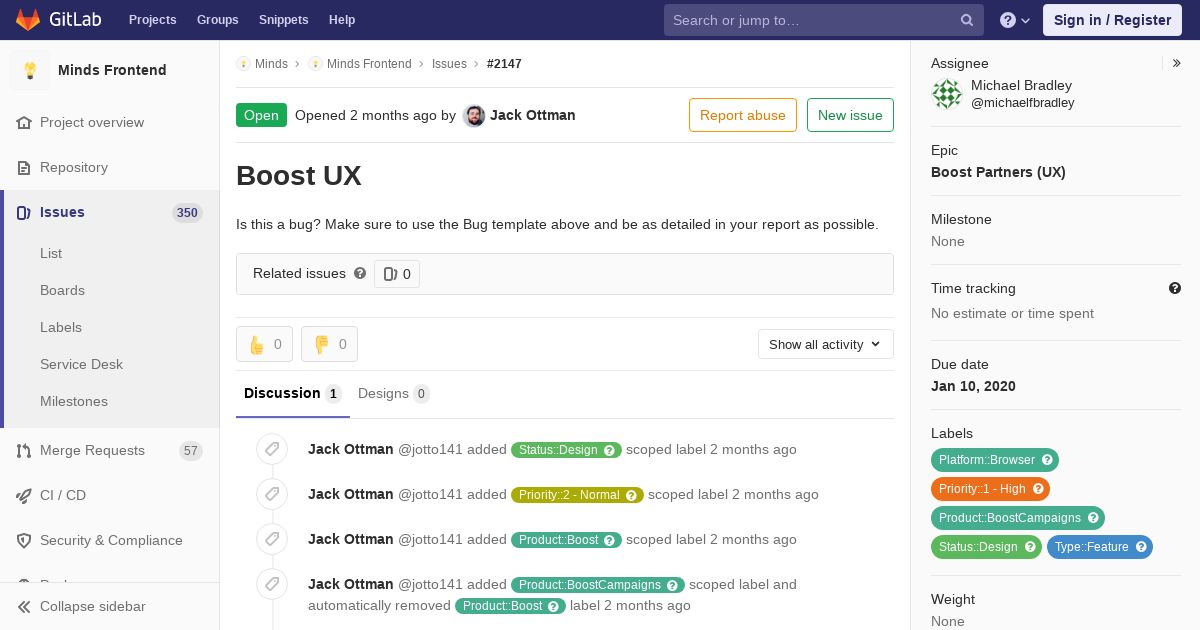Click the Jack Ottman author link in header
1200x630 pixels.
pyautogui.click(x=533, y=115)
